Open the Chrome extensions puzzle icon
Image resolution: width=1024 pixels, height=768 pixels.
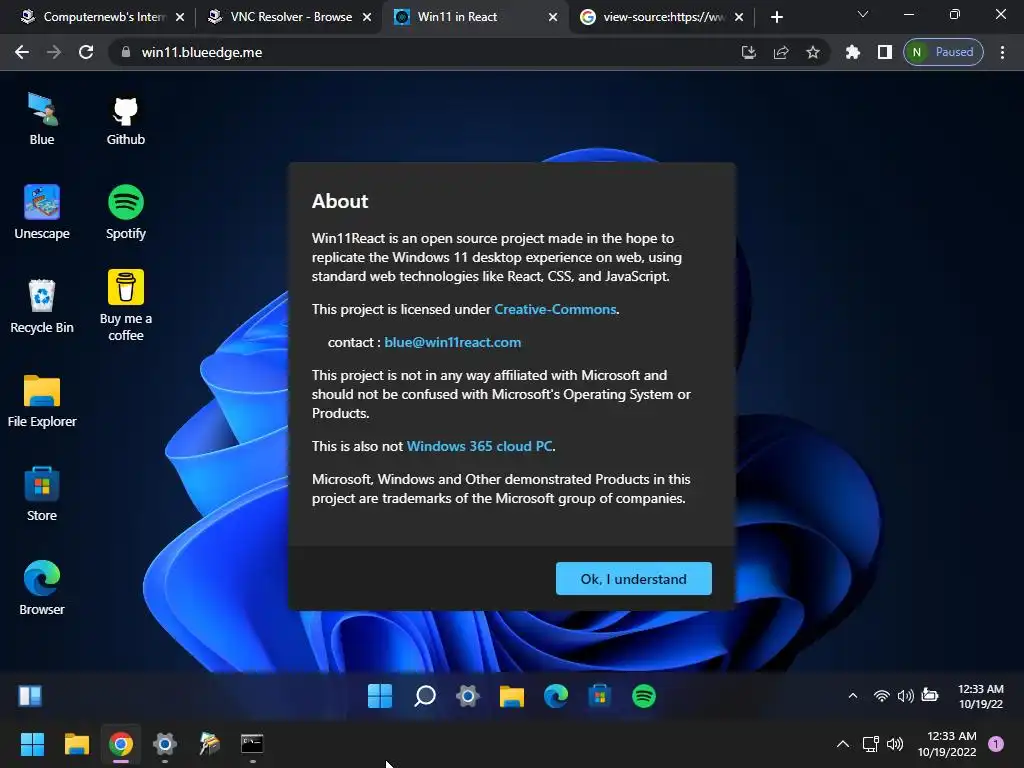tap(852, 52)
